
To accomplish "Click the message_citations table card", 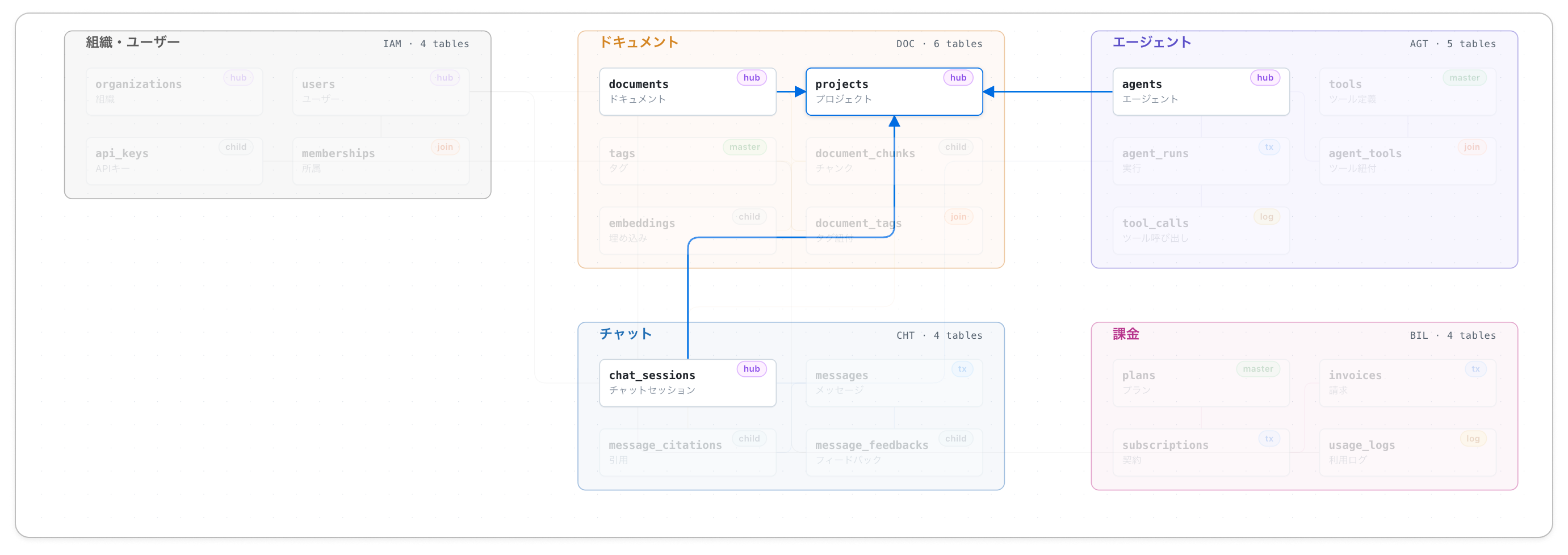I will point(687,452).
